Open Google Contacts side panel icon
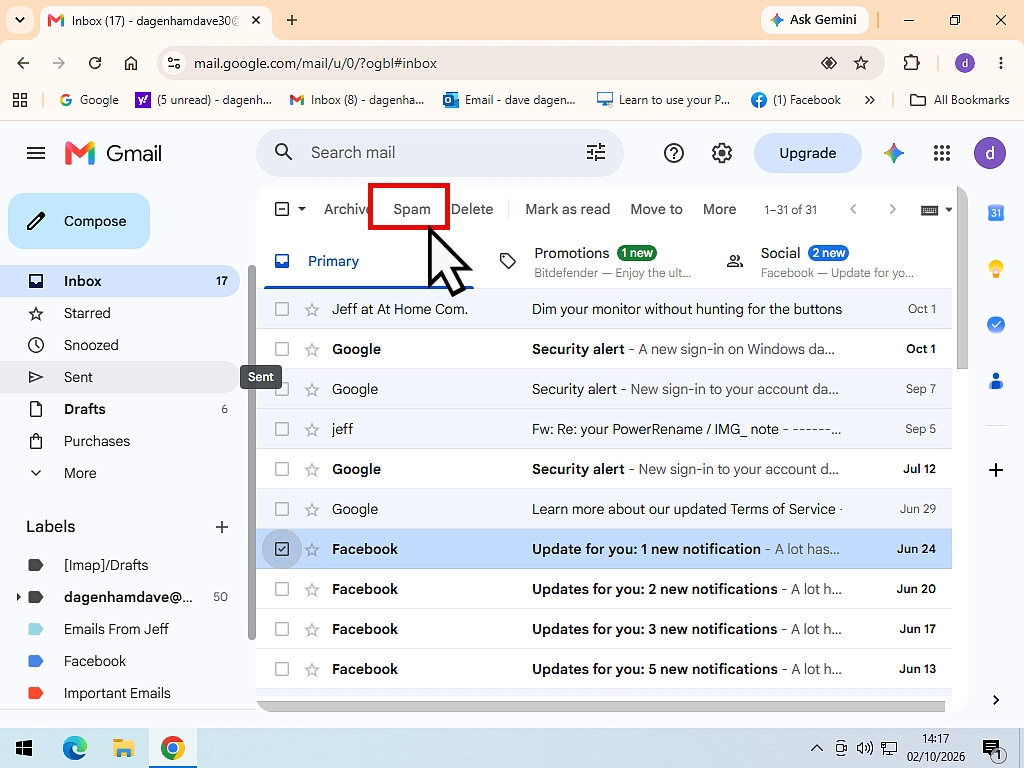This screenshot has height=768, width=1024. tap(995, 381)
